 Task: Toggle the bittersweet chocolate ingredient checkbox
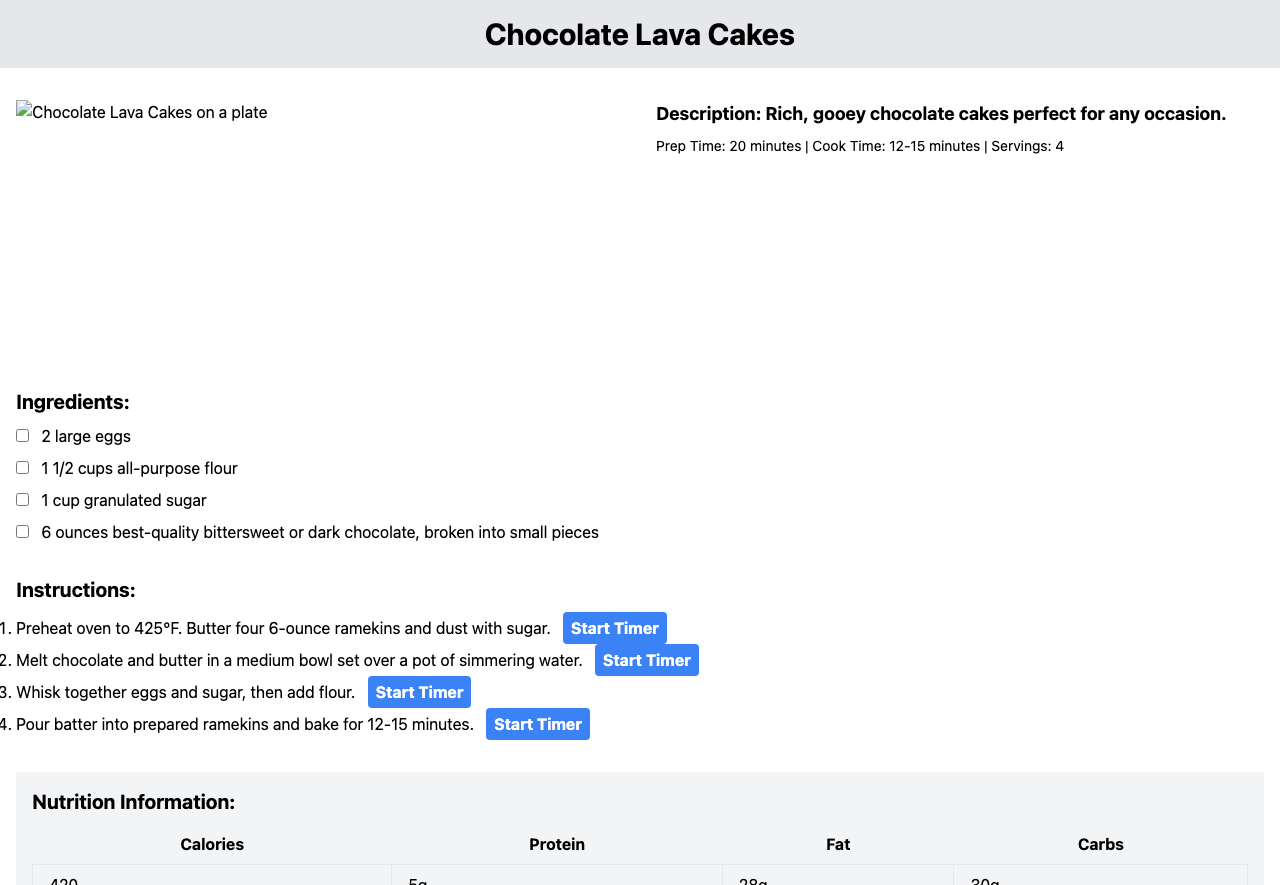(23, 532)
